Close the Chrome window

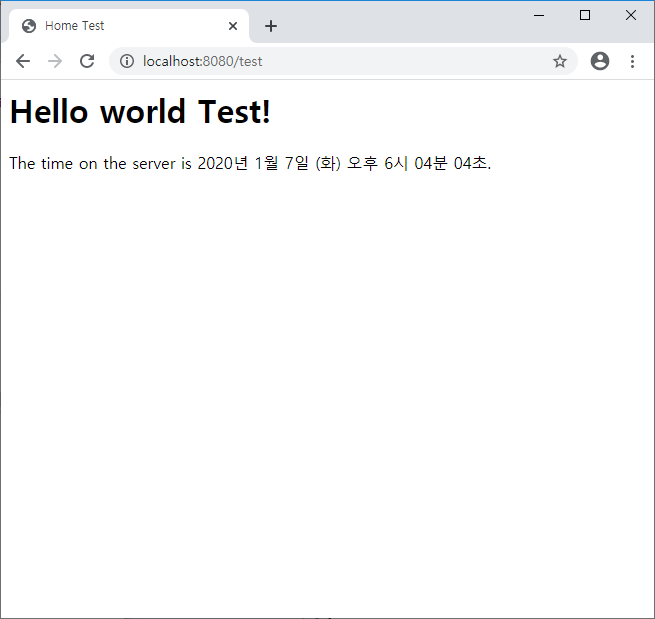pyautogui.click(x=631, y=15)
